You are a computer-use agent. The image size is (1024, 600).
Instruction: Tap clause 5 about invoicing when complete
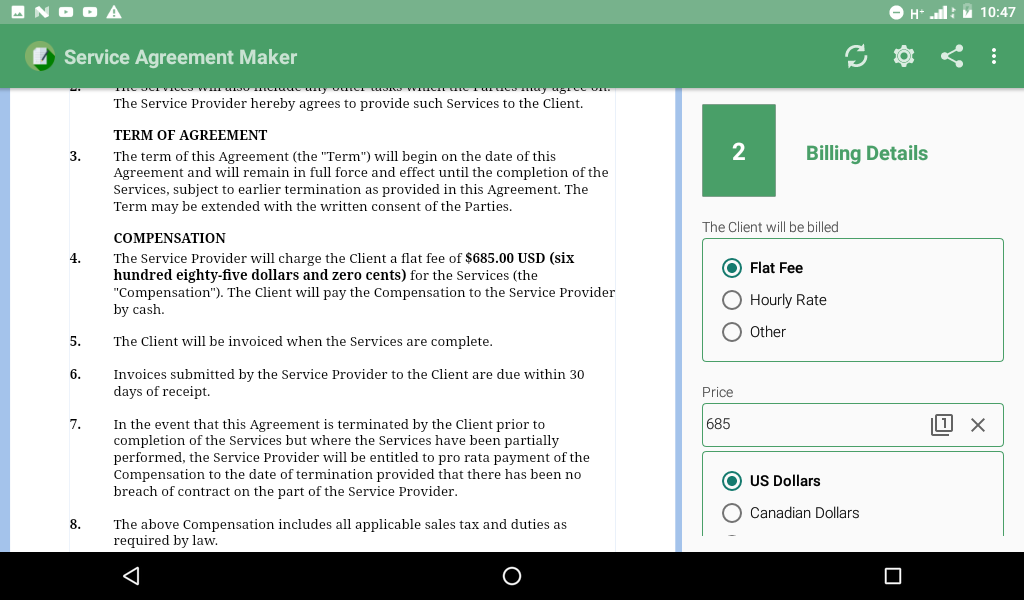(303, 341)
